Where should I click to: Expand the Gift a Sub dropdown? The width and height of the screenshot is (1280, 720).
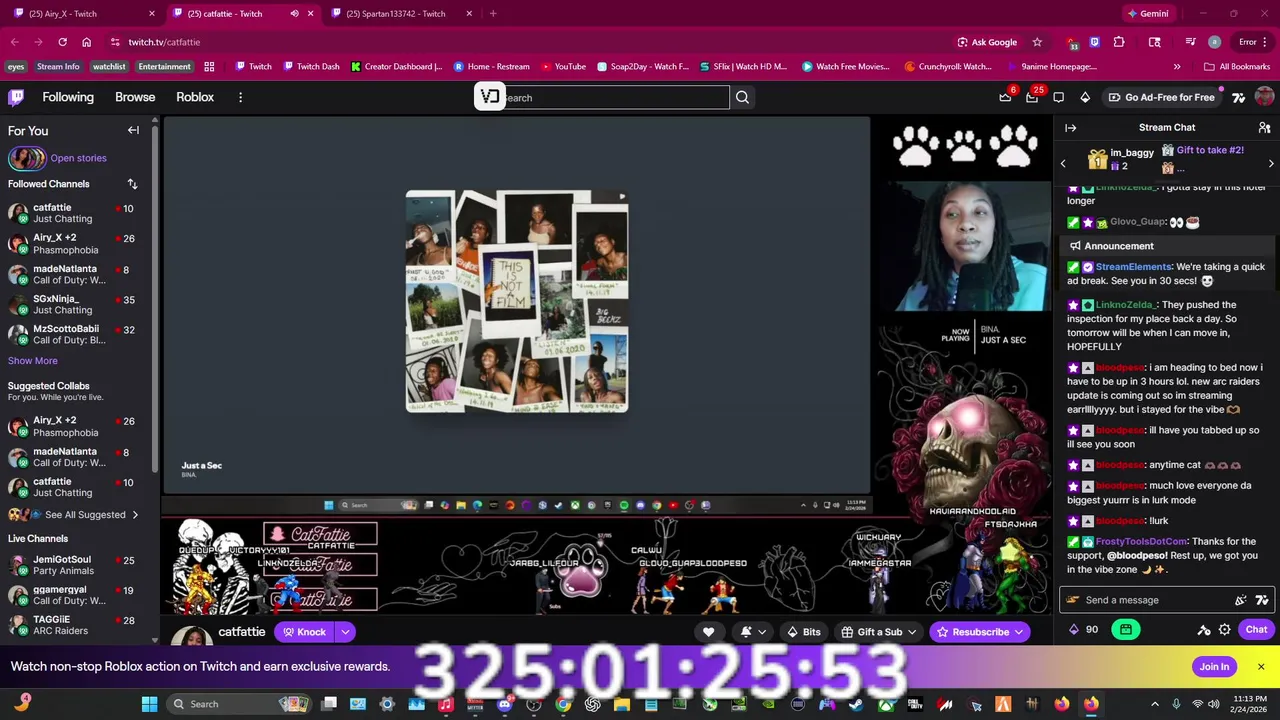tap(911, 632)
